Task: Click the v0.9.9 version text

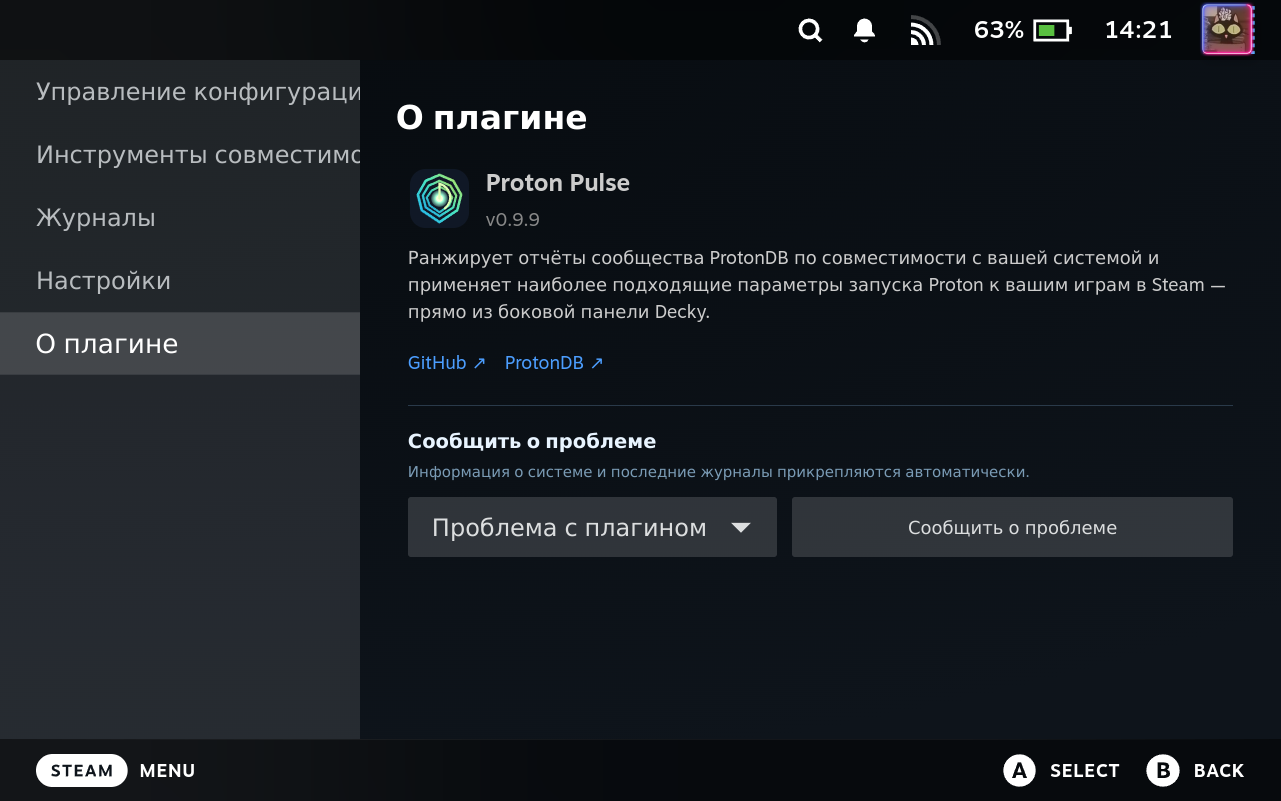Action: [513, 220]
